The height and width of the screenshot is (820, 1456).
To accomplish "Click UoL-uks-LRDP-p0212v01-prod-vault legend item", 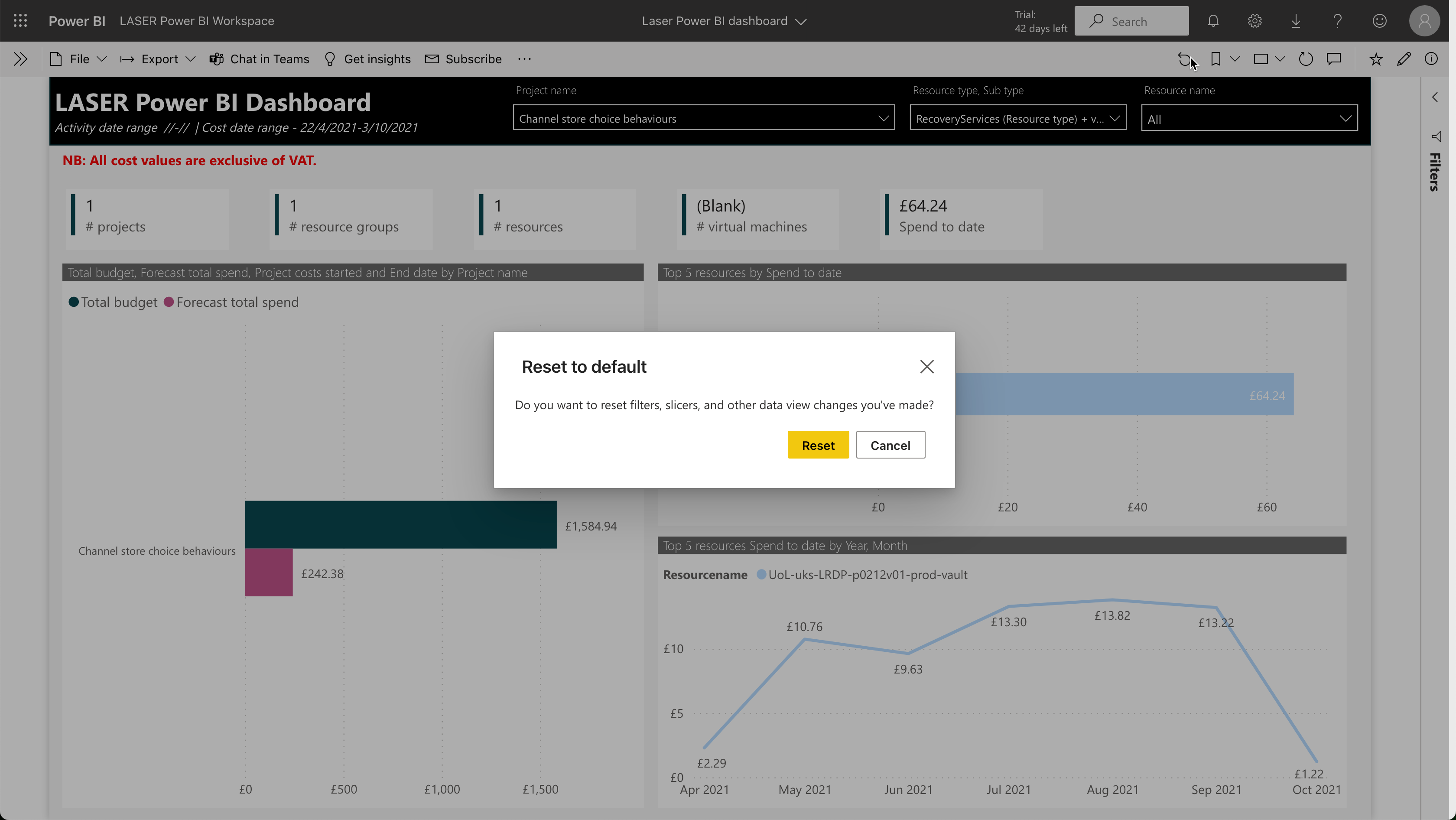I will click(862, 575).
